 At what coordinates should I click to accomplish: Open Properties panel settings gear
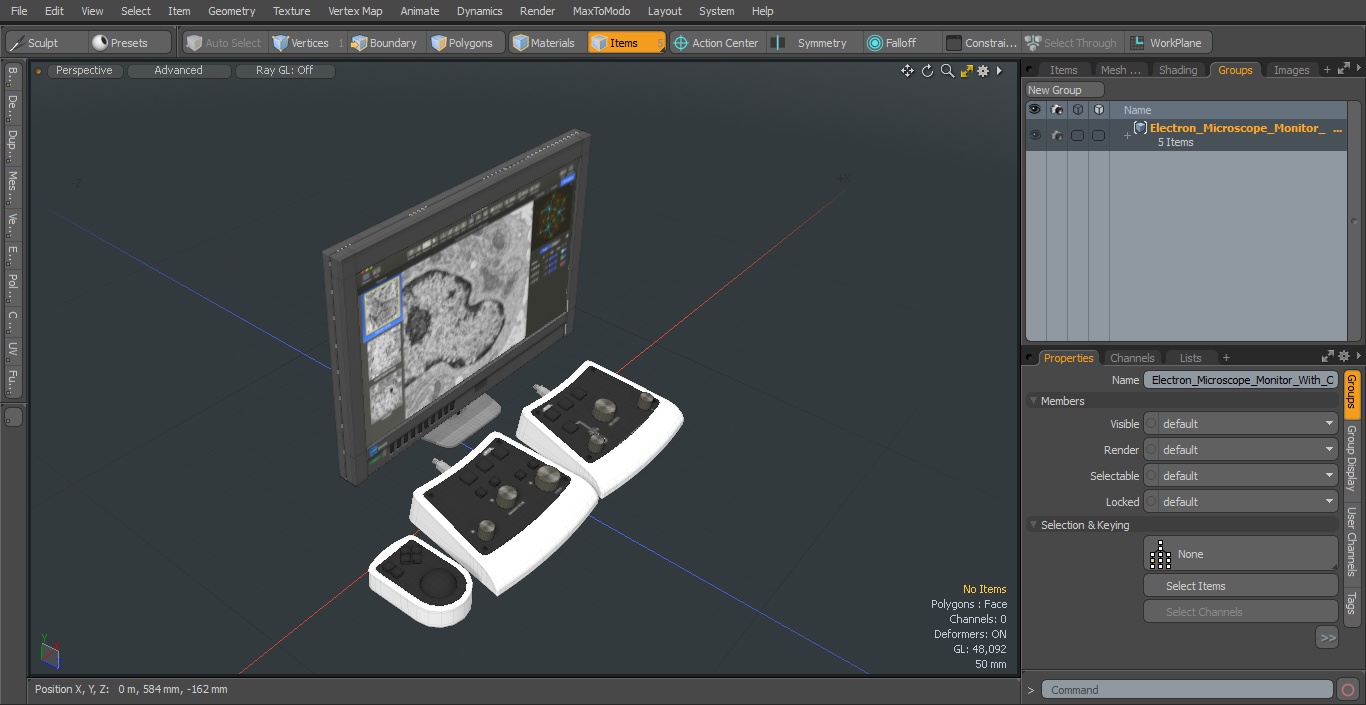[x=1344, y=357]
